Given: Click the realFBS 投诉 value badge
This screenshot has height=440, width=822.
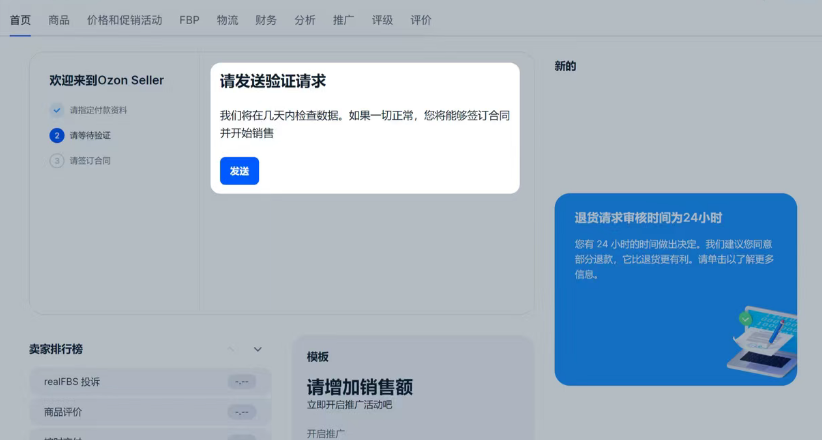Looking at the screenshot, I should tap(242, 382).
